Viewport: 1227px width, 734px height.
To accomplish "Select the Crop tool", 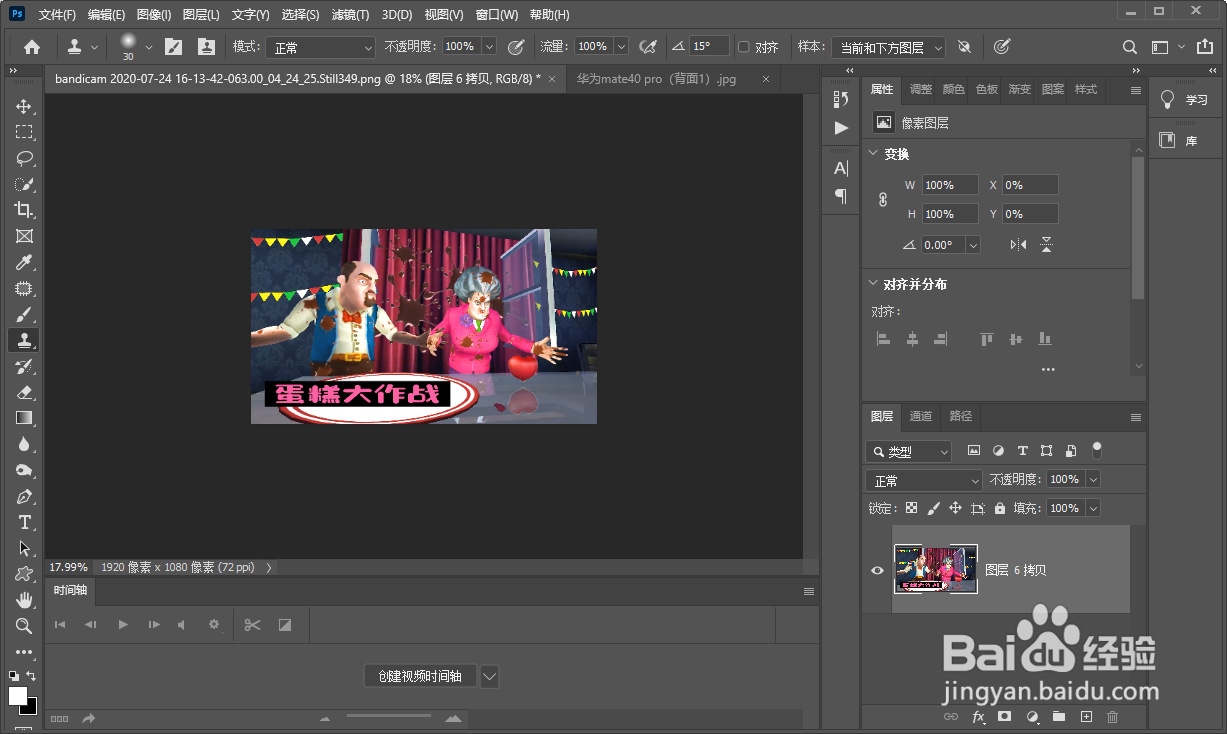I will [24, 210].
